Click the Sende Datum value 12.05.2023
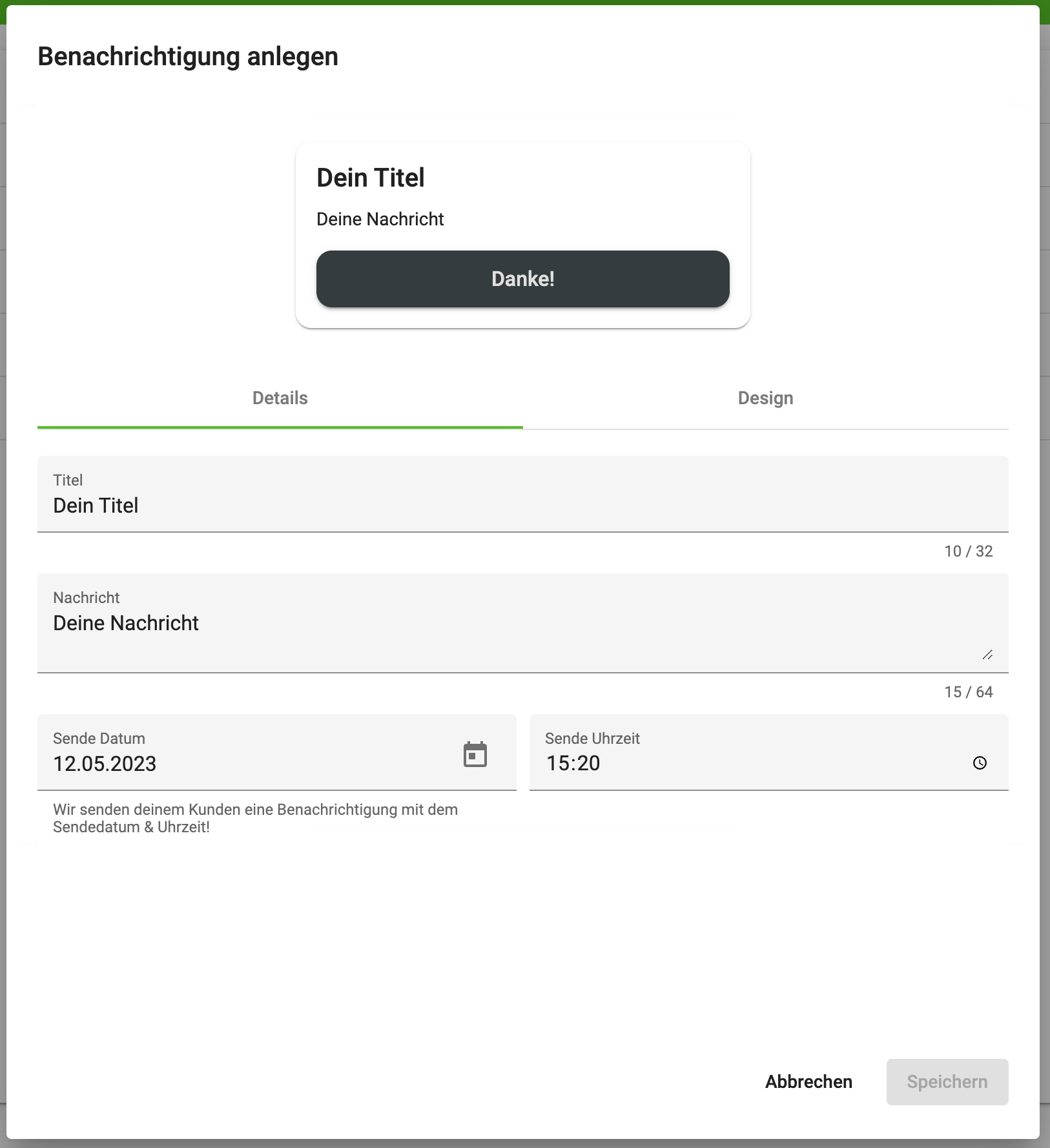1050x1148 pixels. coord(105,764)
